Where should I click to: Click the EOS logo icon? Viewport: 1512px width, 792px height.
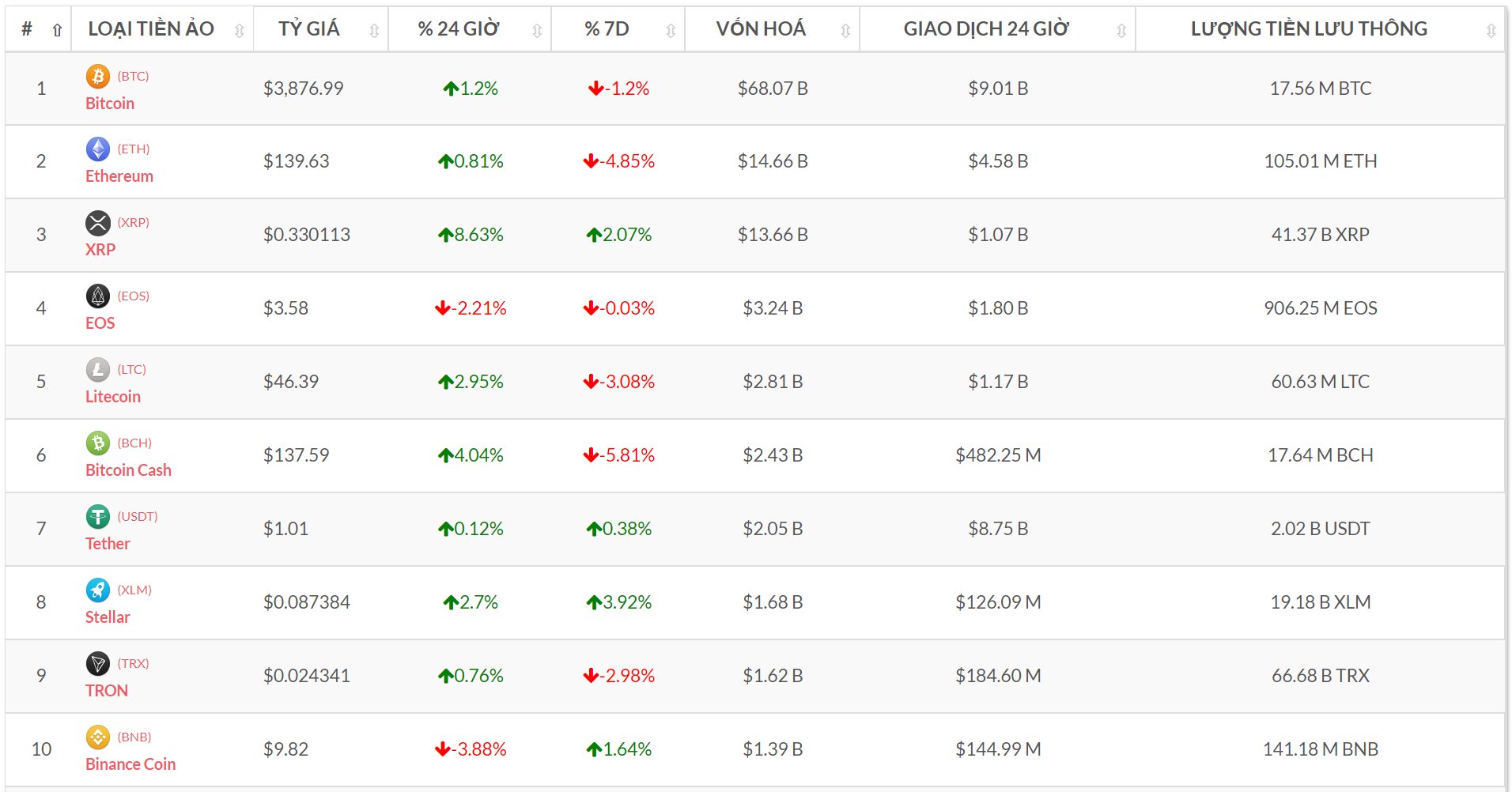click(x=98, y=296)
